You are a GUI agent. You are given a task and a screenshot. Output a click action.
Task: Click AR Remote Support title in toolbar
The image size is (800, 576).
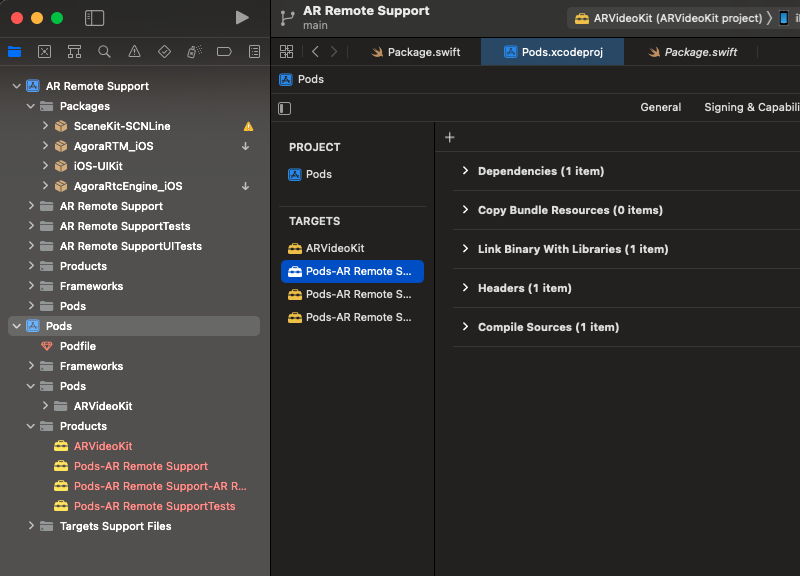point(366,11)
